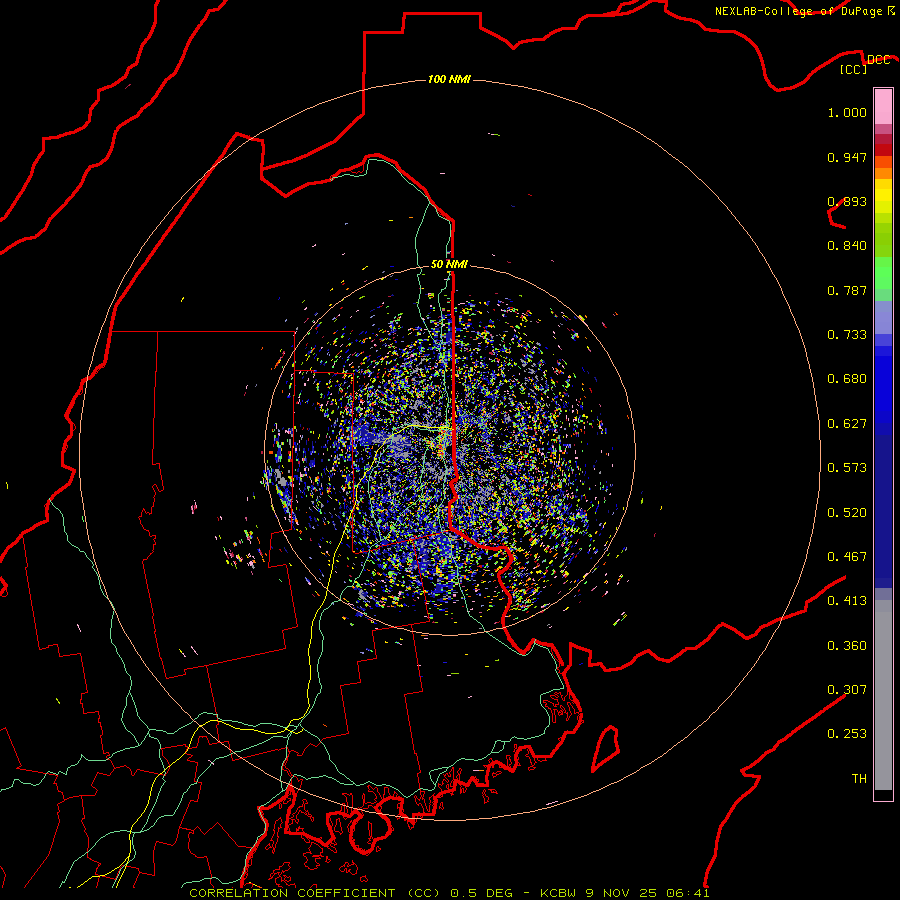Click the 1.000 value on color scale
This screenshot has height=900, width=900.
pyautogui.click(x=847, y=112)
